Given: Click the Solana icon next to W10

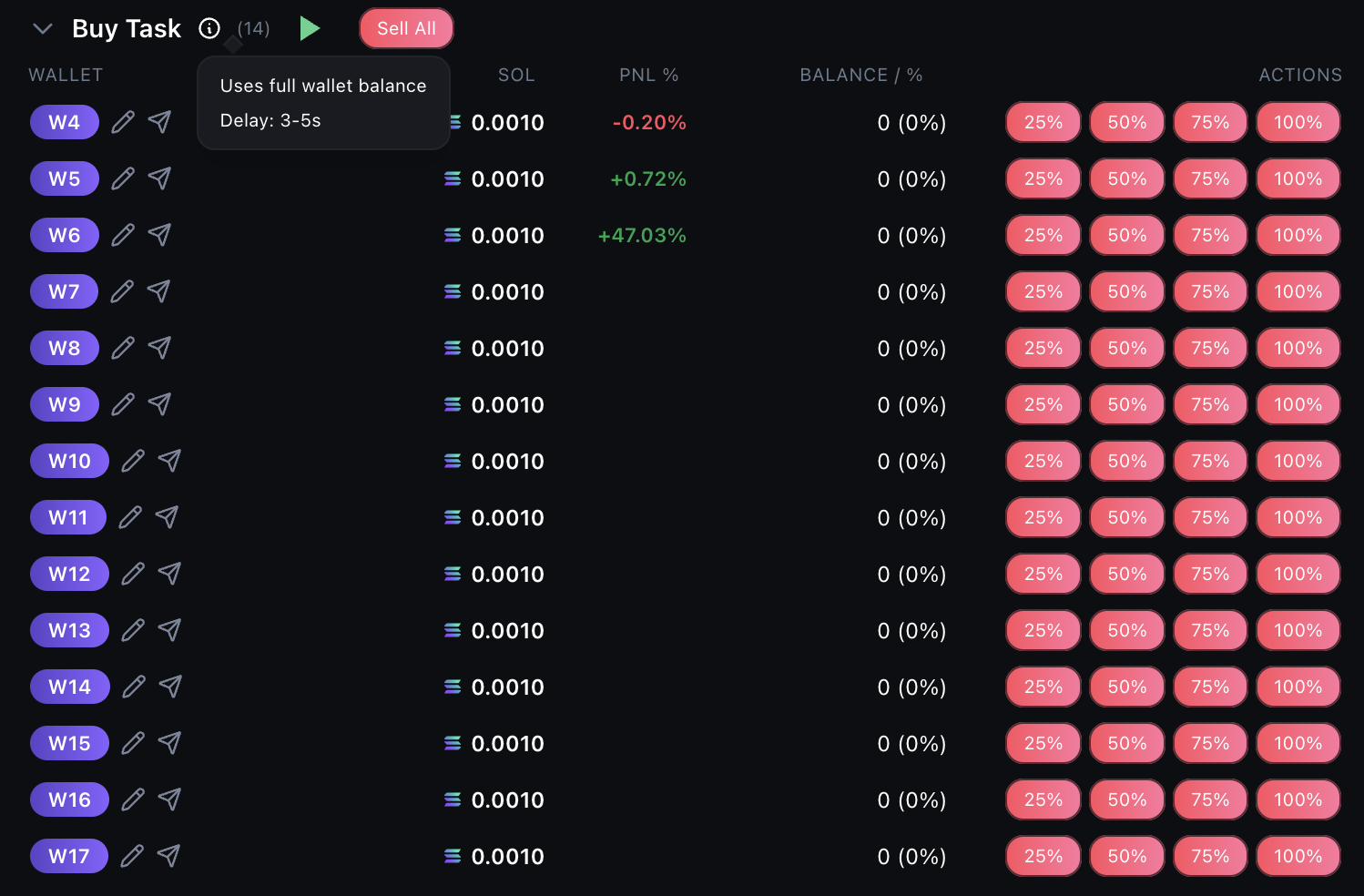Looking at the screenshot, I should click(453, 461).
